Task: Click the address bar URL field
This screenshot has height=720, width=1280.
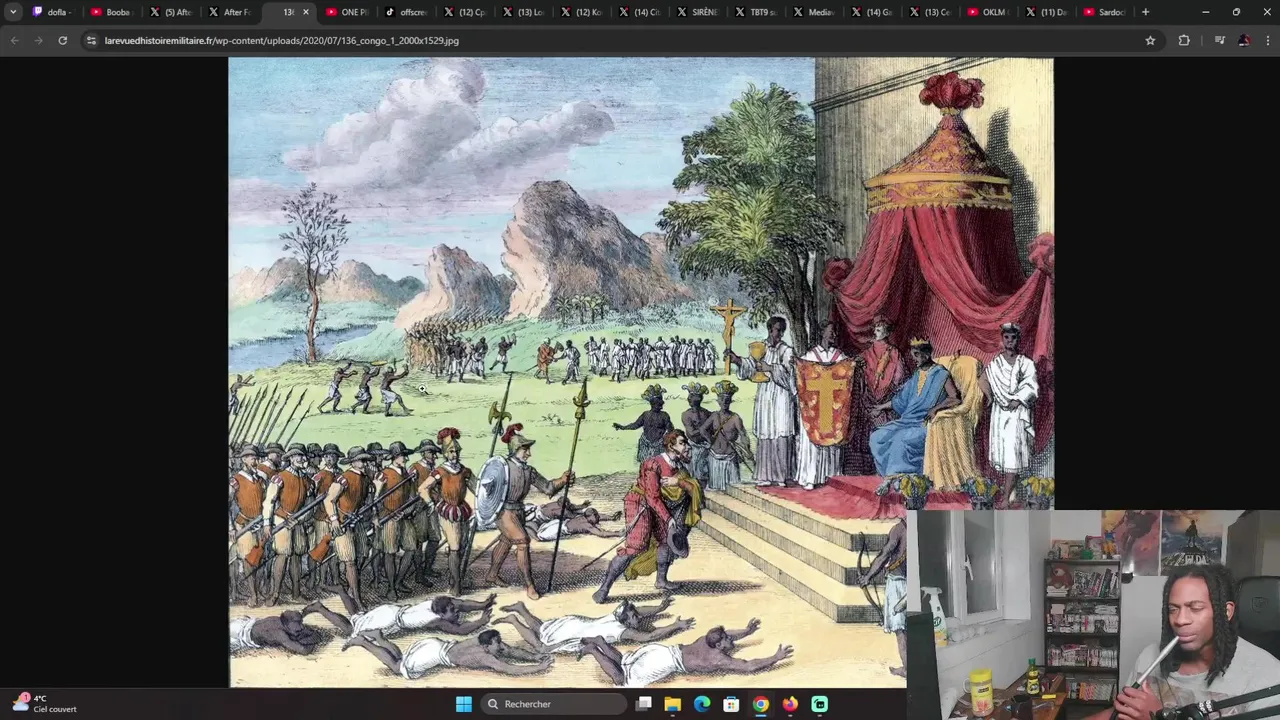Action: coord(620,40)
